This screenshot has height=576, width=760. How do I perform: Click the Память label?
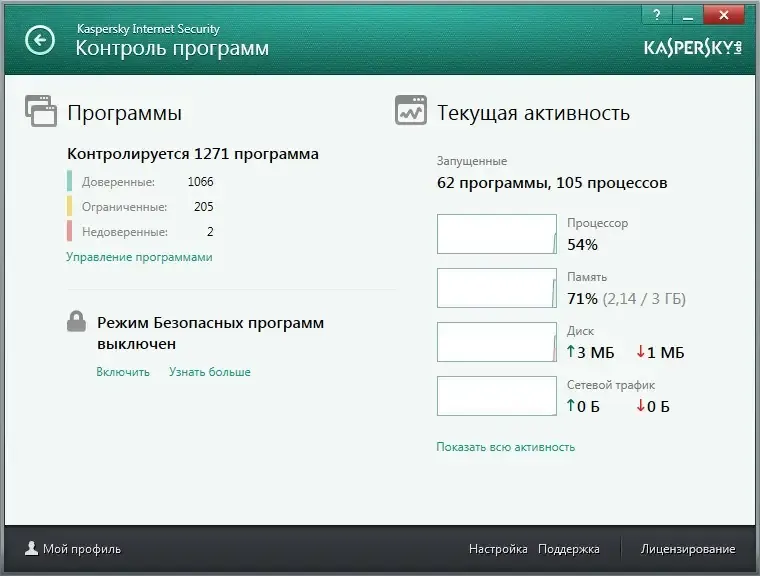(587, 277)
